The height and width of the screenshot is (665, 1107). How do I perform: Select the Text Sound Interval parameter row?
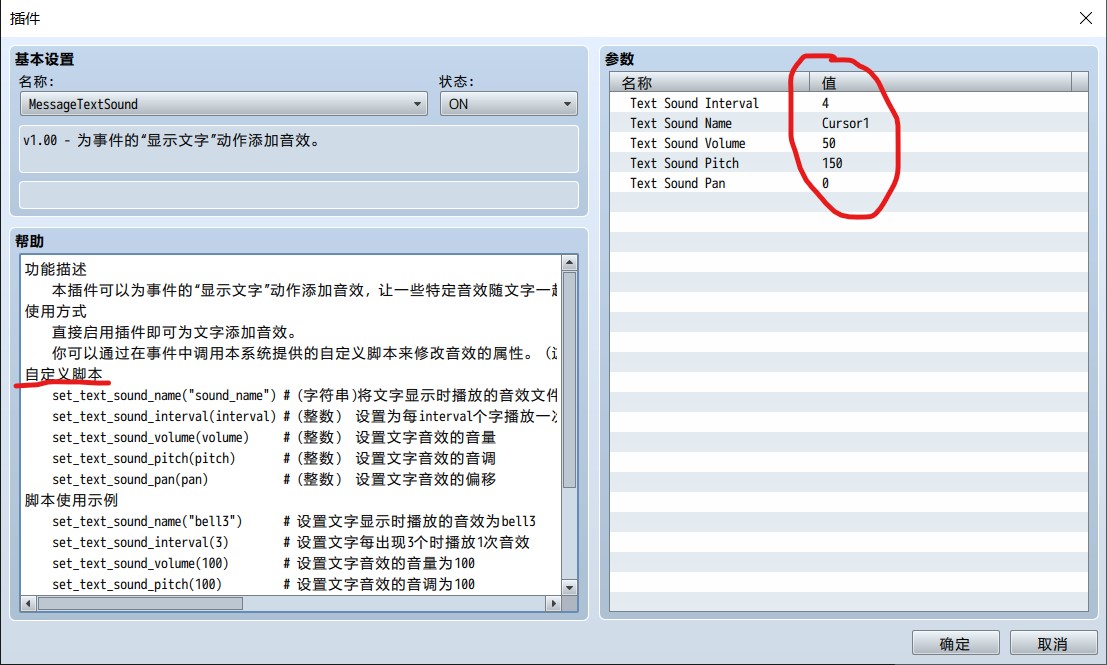(x=849, y=103)
